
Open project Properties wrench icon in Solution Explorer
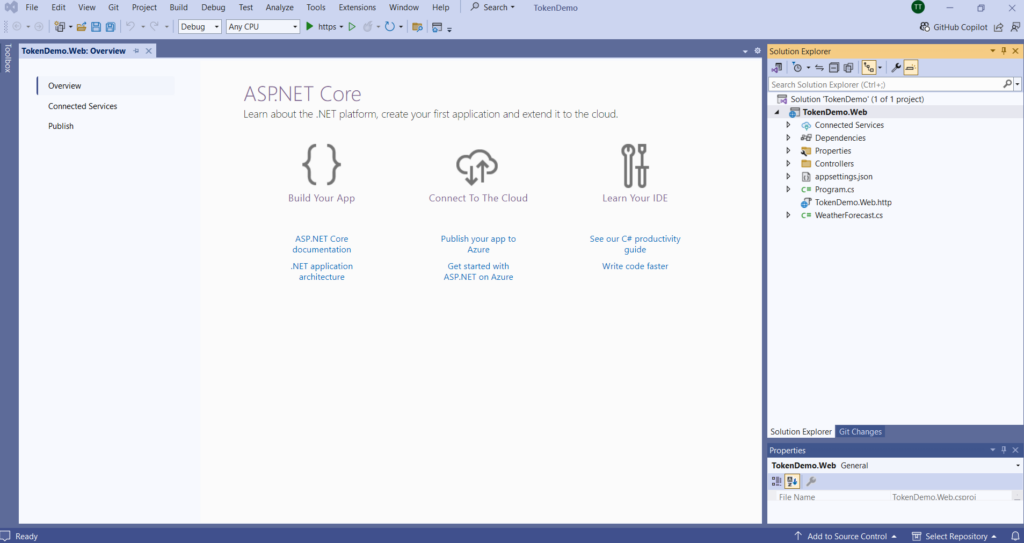click(x=896, y=67)
